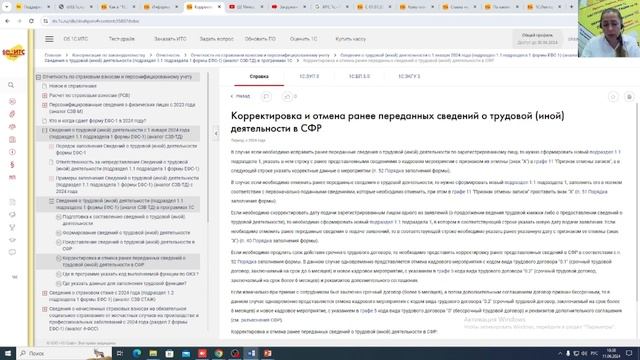Click the print icon at the article's right
Screen dimensions: 640x360
point(629,97)
